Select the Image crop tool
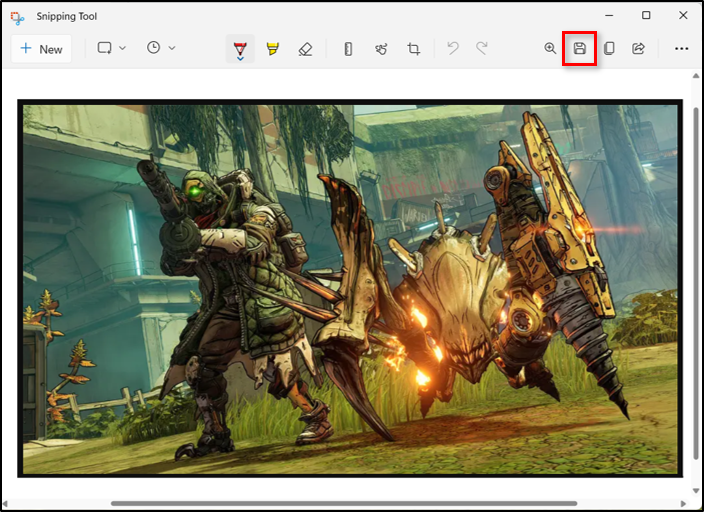This screenshot has width=704, height=512. (x=413, y=48)
